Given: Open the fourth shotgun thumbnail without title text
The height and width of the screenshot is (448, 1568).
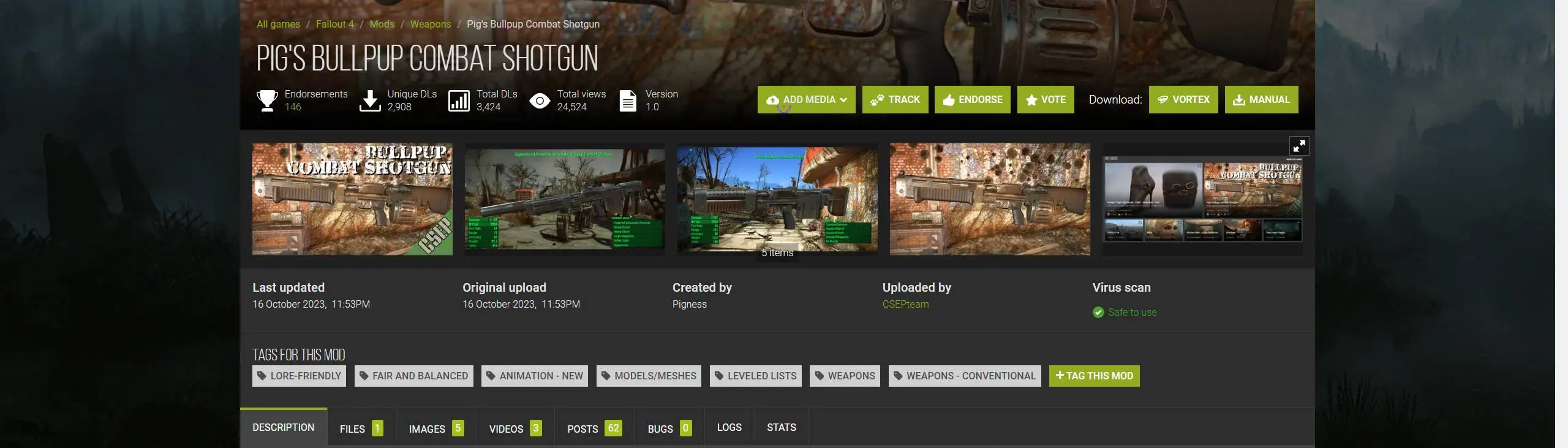Looking at the screenshot, I should (990, 199).
